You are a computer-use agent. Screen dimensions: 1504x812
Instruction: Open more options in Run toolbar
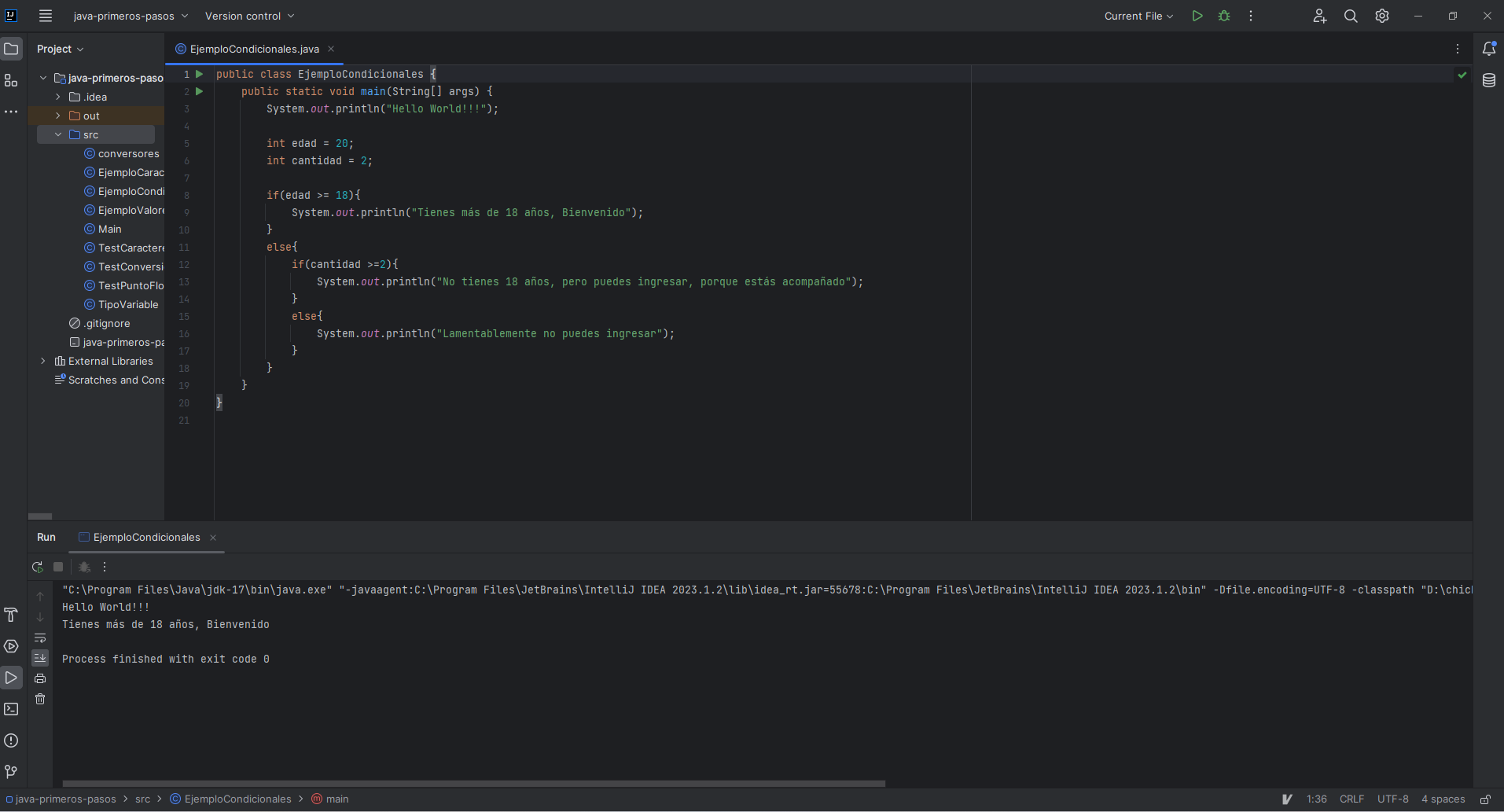pos(105,567)
